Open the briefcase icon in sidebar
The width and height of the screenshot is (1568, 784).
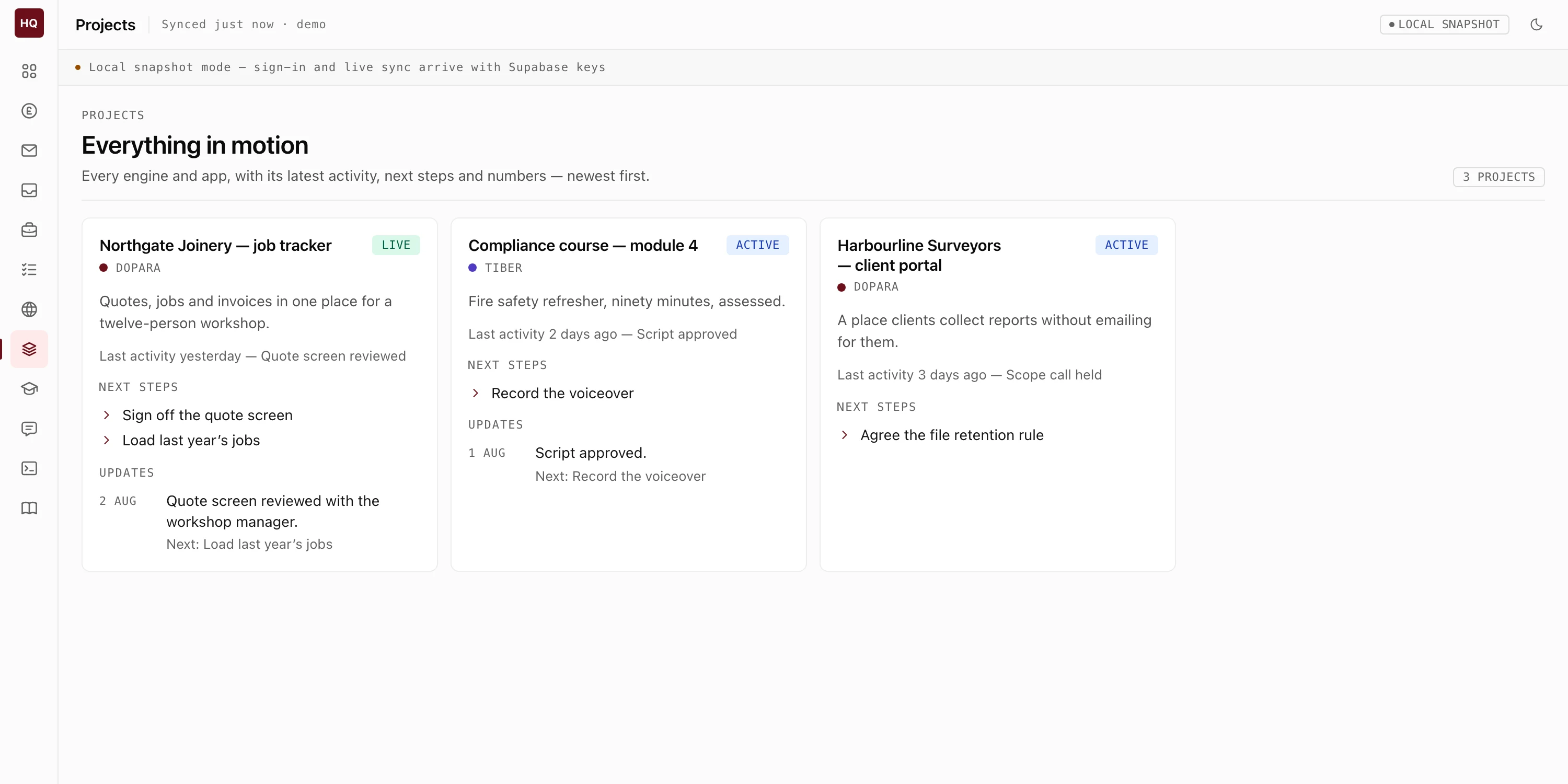(x=29, y=230)
